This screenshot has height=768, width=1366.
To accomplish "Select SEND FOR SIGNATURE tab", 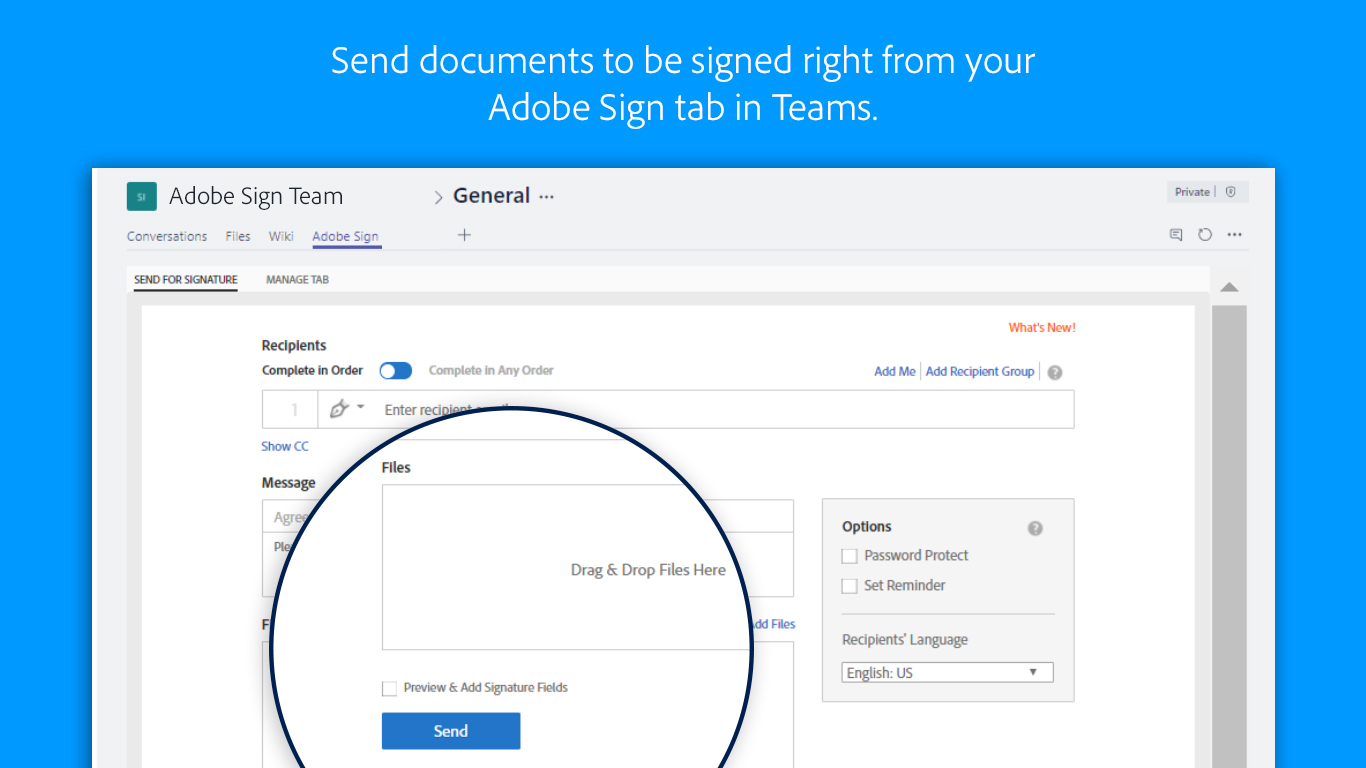I will click(186, 280).
